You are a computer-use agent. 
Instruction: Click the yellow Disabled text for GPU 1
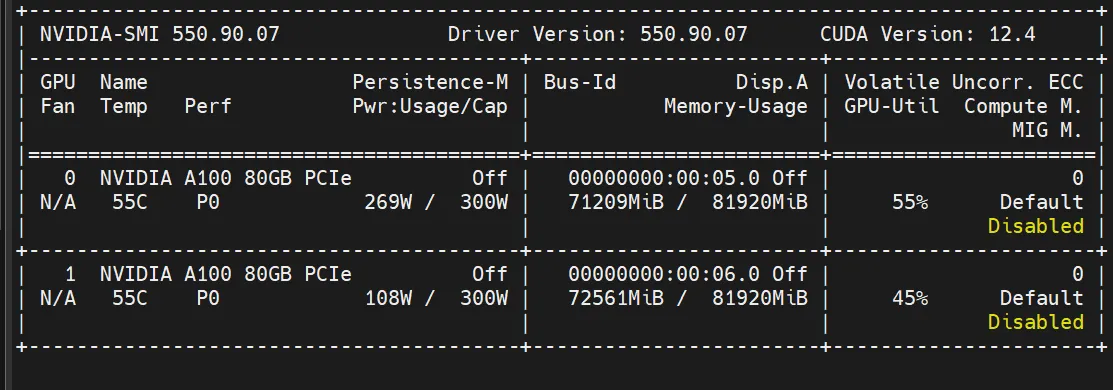(x=1036, y=323)
